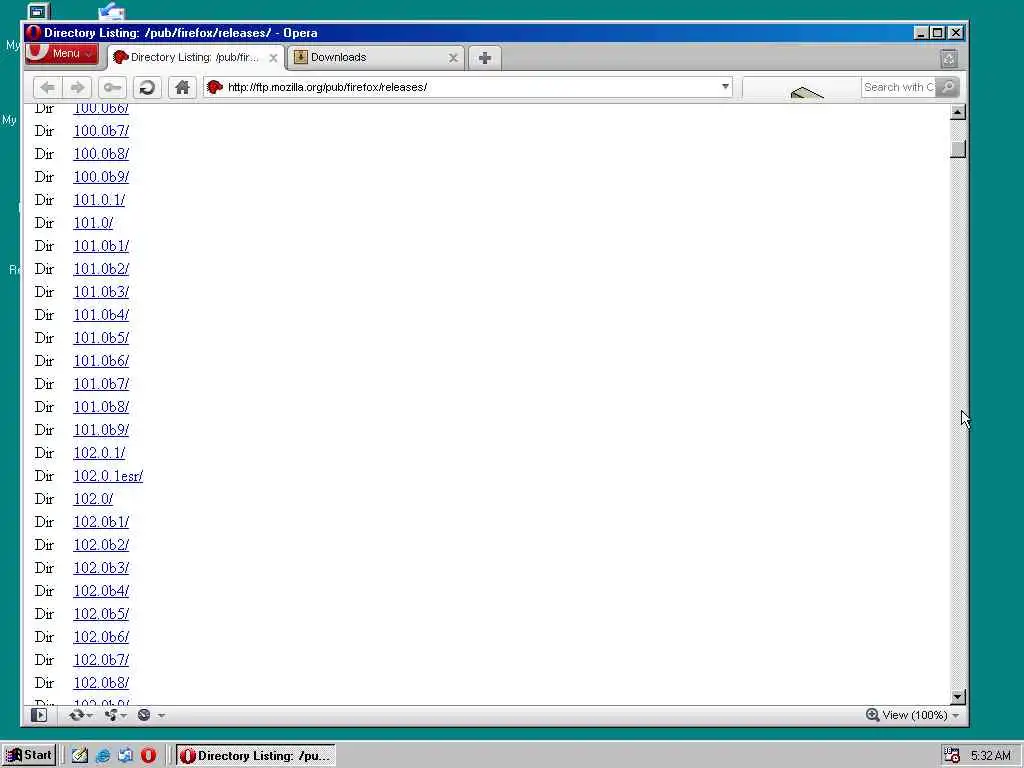Open the 102.0b8/ directory link
Image resolution: width=1024 pixels, height=768 pixels.
pyautogui.click(x=101, y=682)
